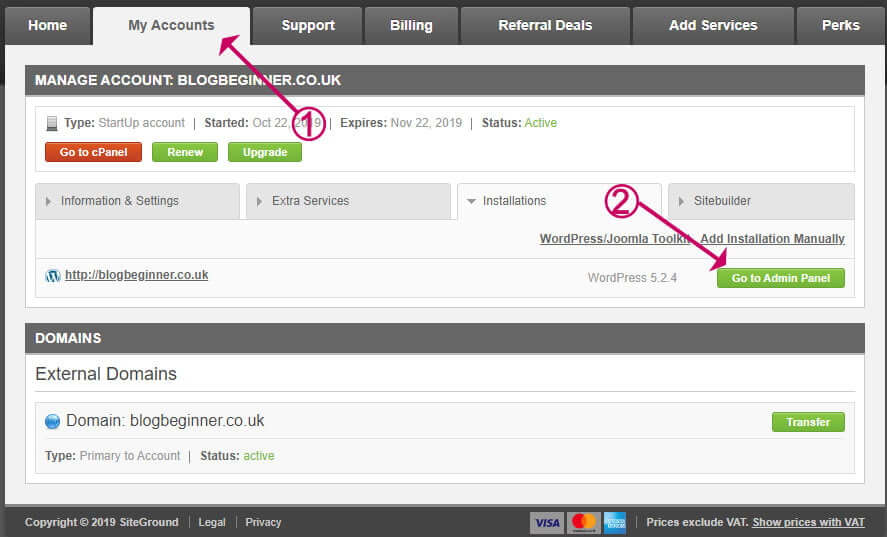This screenshot has height=537, width=887.
Task: Click the Add Installation Manually link
Action: click(772, 239)
